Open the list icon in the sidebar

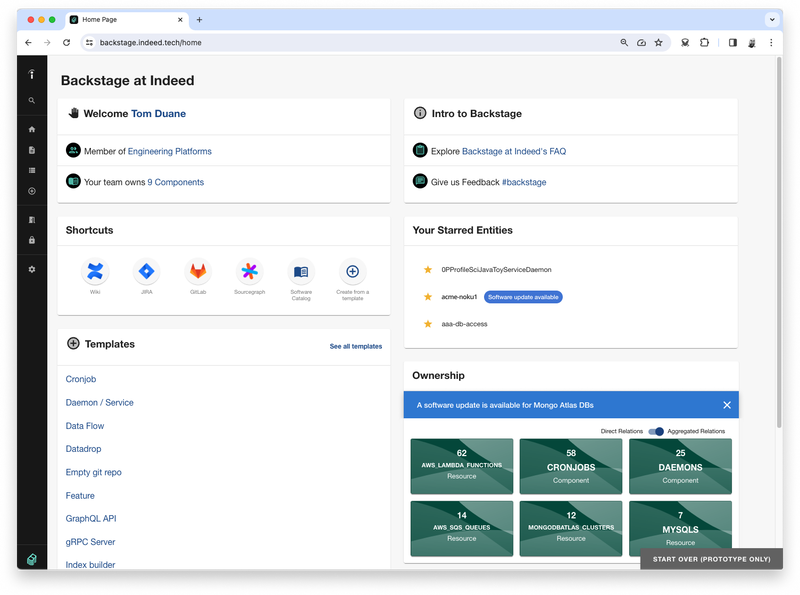coord(32,170)
